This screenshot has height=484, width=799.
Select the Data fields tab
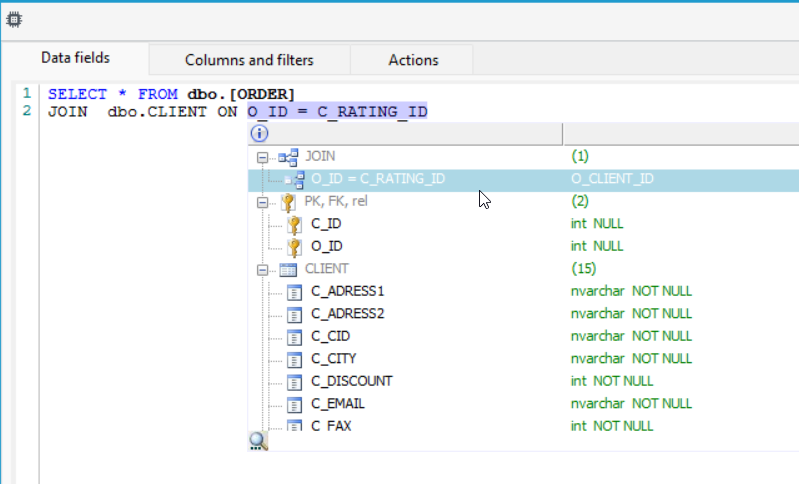[x=75, y=58]
